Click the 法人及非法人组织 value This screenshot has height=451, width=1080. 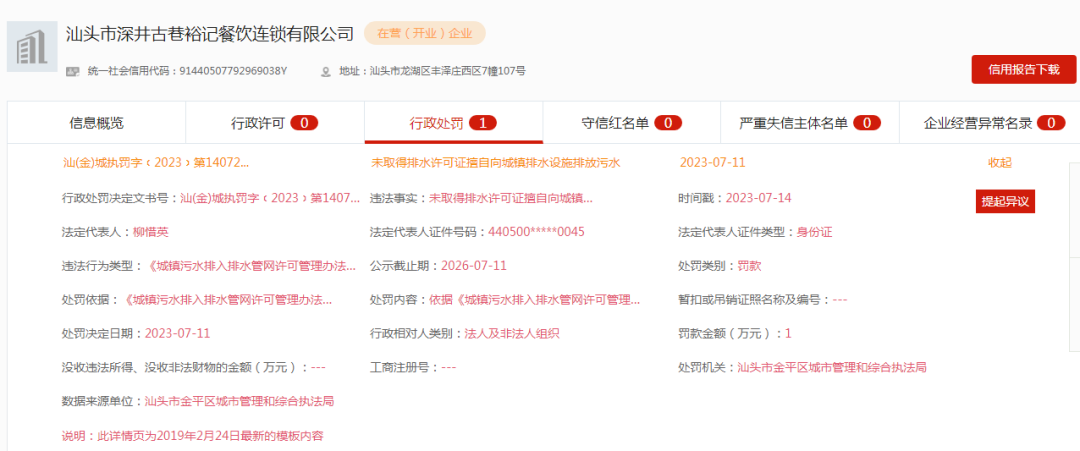click(512, 333)
